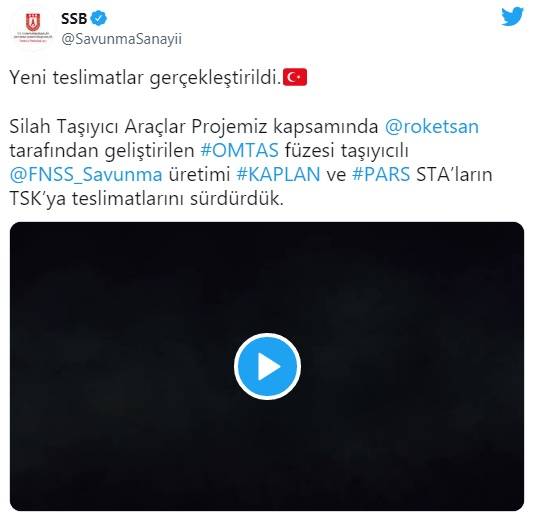Image resolution: width=534 pixels, height=519 pixels.
Task: Click the word 'STA'ların'
Action: pyautogui.click(x=454, y=174)
